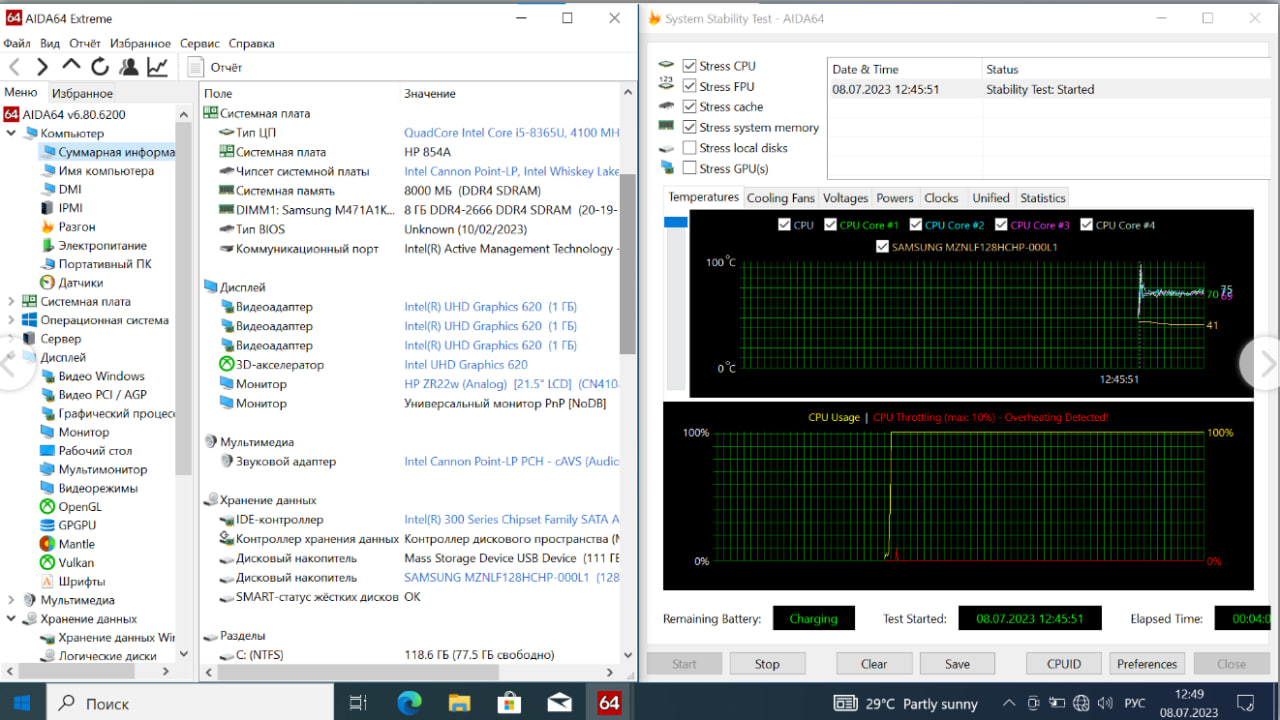Image resolution: width=1280 pixels, height=720 pixels.
Task: Switch to Voltages tab
Action: click(x=846, y=198)
